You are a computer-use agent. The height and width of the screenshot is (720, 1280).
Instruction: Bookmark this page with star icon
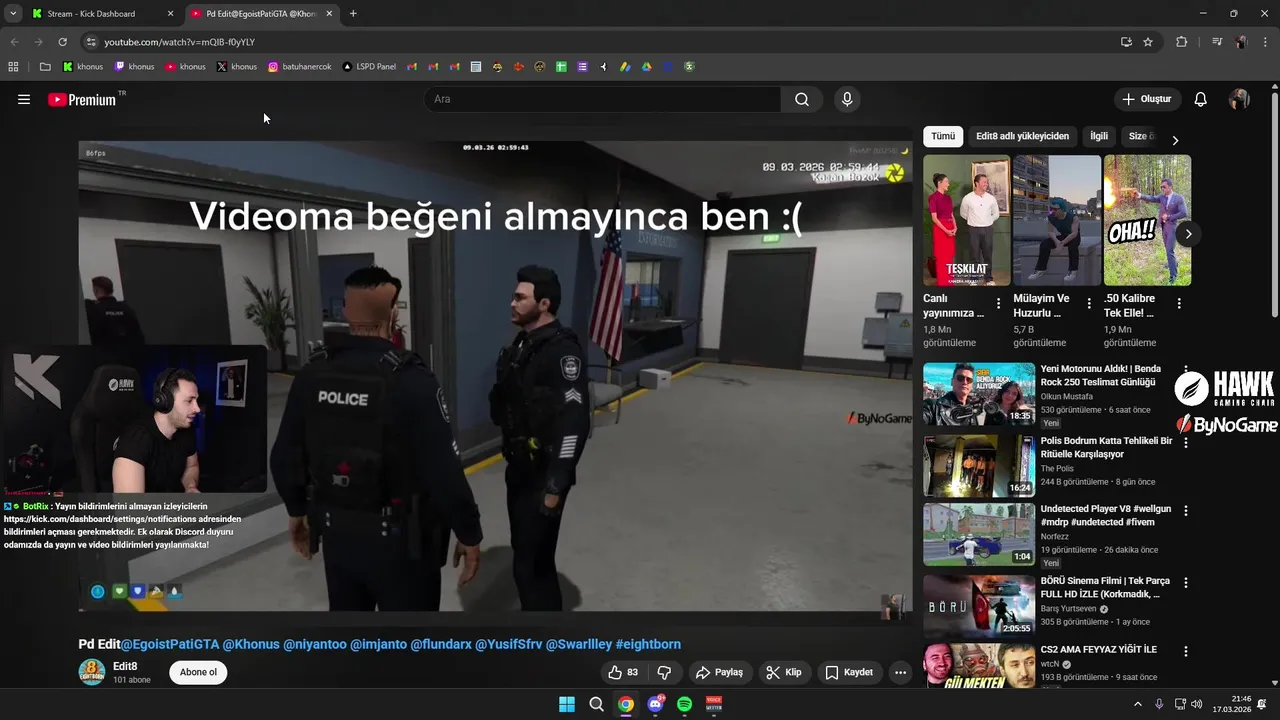[1148, 42]
